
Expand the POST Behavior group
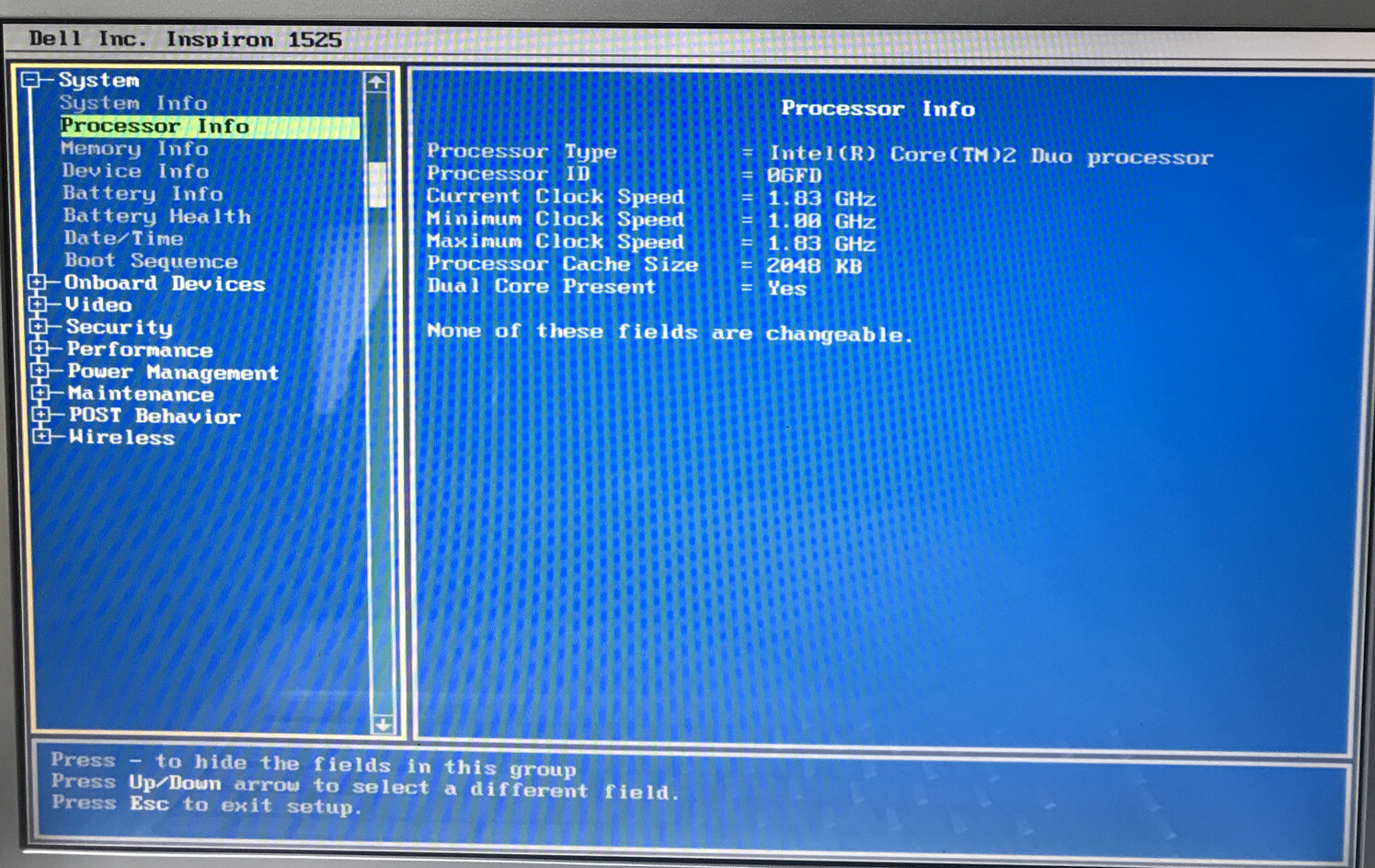[41, 415]
